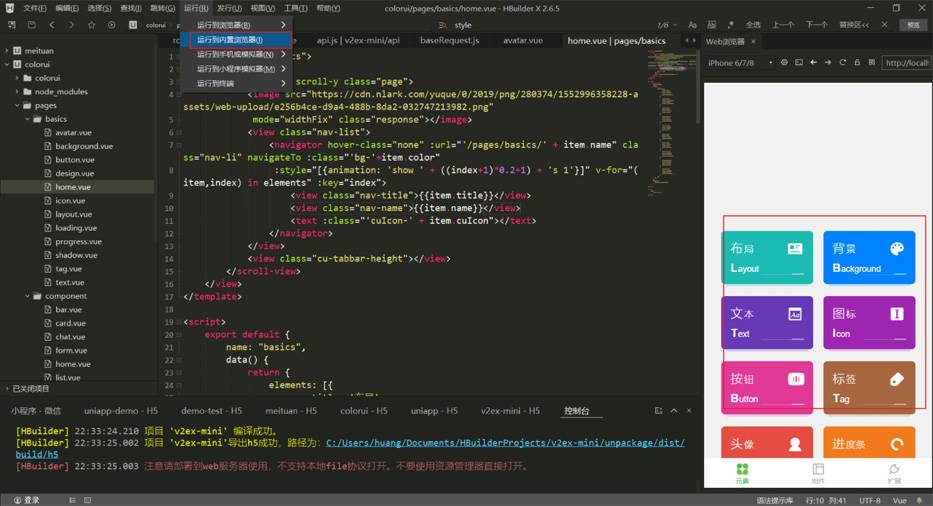Screen dimensions: 933x506
Task: Toggle the browser address lock icon
Action: (857, 63)
